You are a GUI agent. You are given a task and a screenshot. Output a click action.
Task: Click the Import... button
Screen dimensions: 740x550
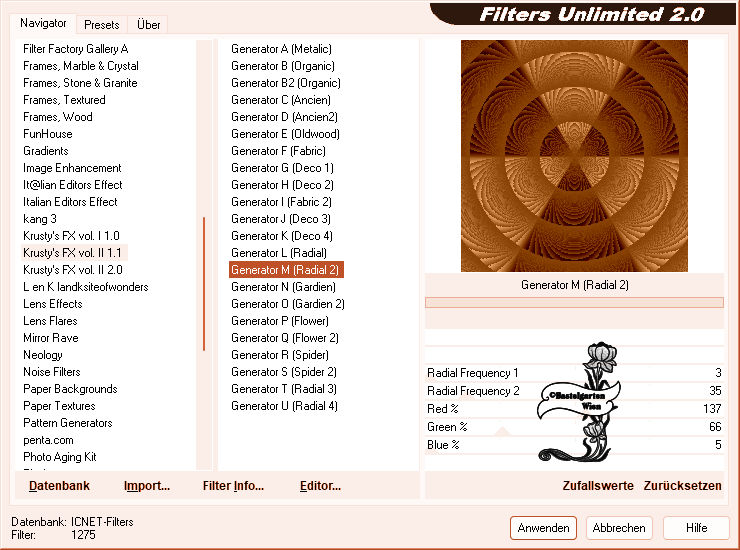tap(147, 485)
